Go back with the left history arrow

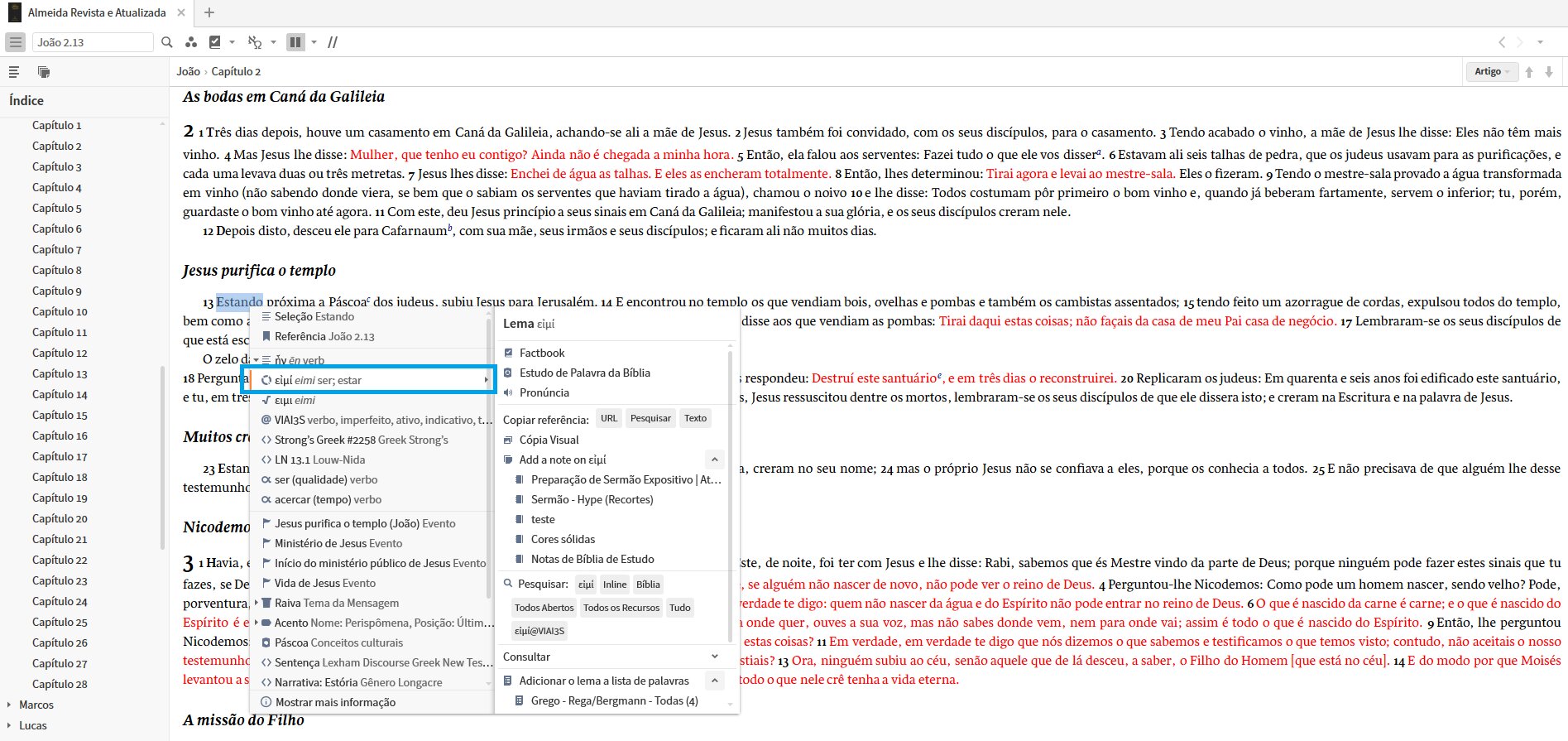click(1502, 42)
